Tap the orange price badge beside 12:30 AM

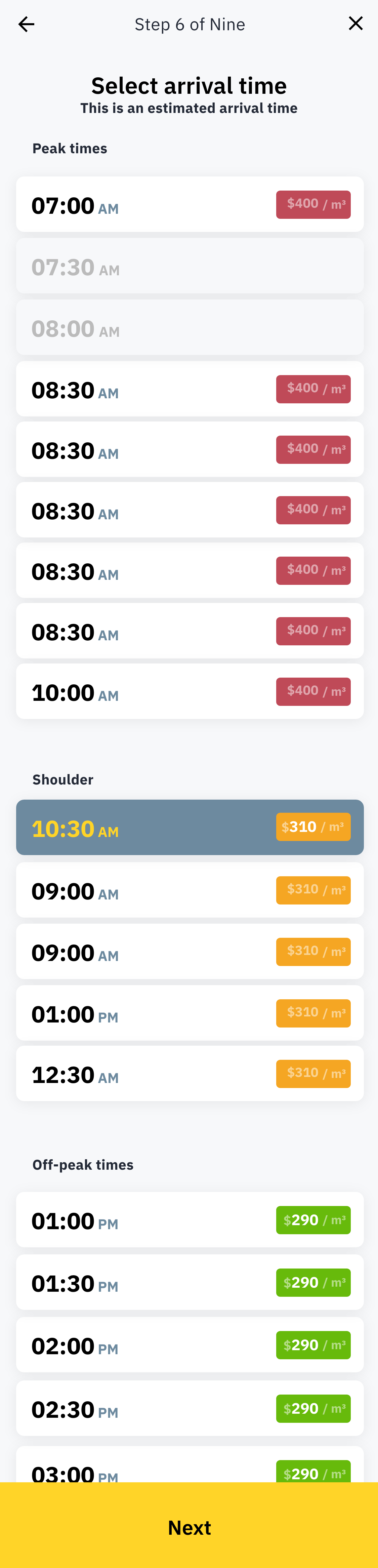[x=313, y=1074]
